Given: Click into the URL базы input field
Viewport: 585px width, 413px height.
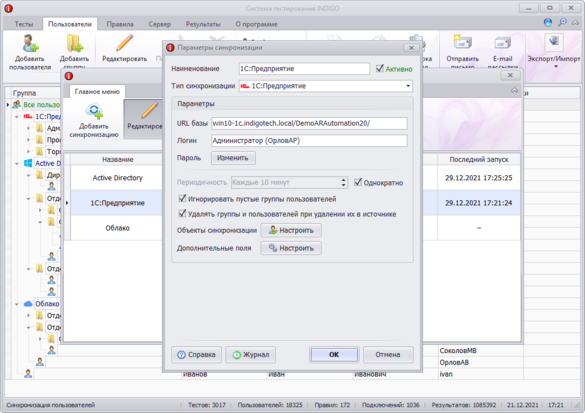Looking at the screenshot, I should pos(309,123).
